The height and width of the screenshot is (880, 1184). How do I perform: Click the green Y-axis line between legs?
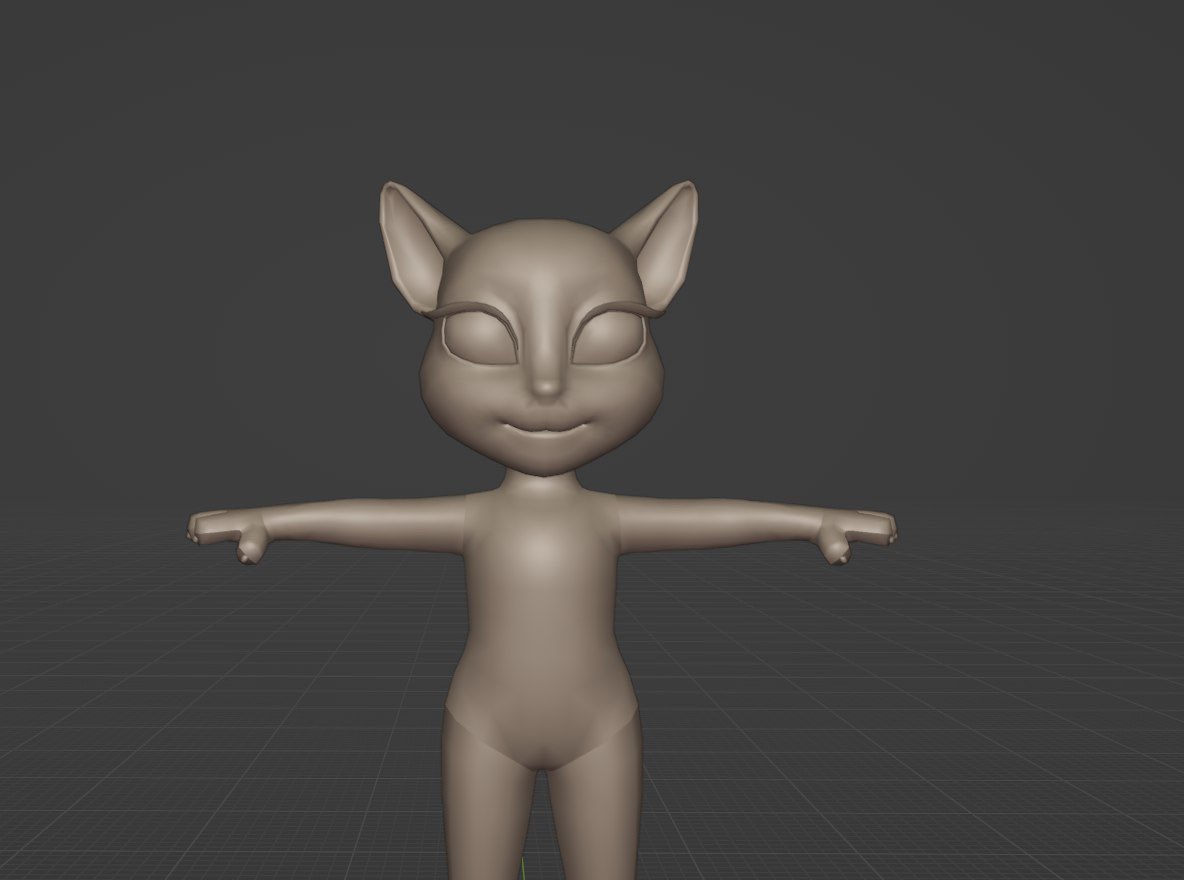523,869
